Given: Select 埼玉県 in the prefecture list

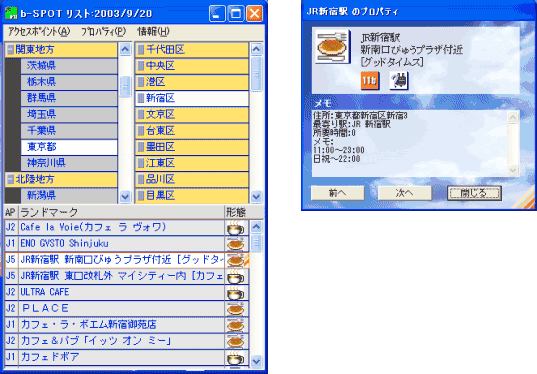Looking at the screenshot, I should point(69,114).
